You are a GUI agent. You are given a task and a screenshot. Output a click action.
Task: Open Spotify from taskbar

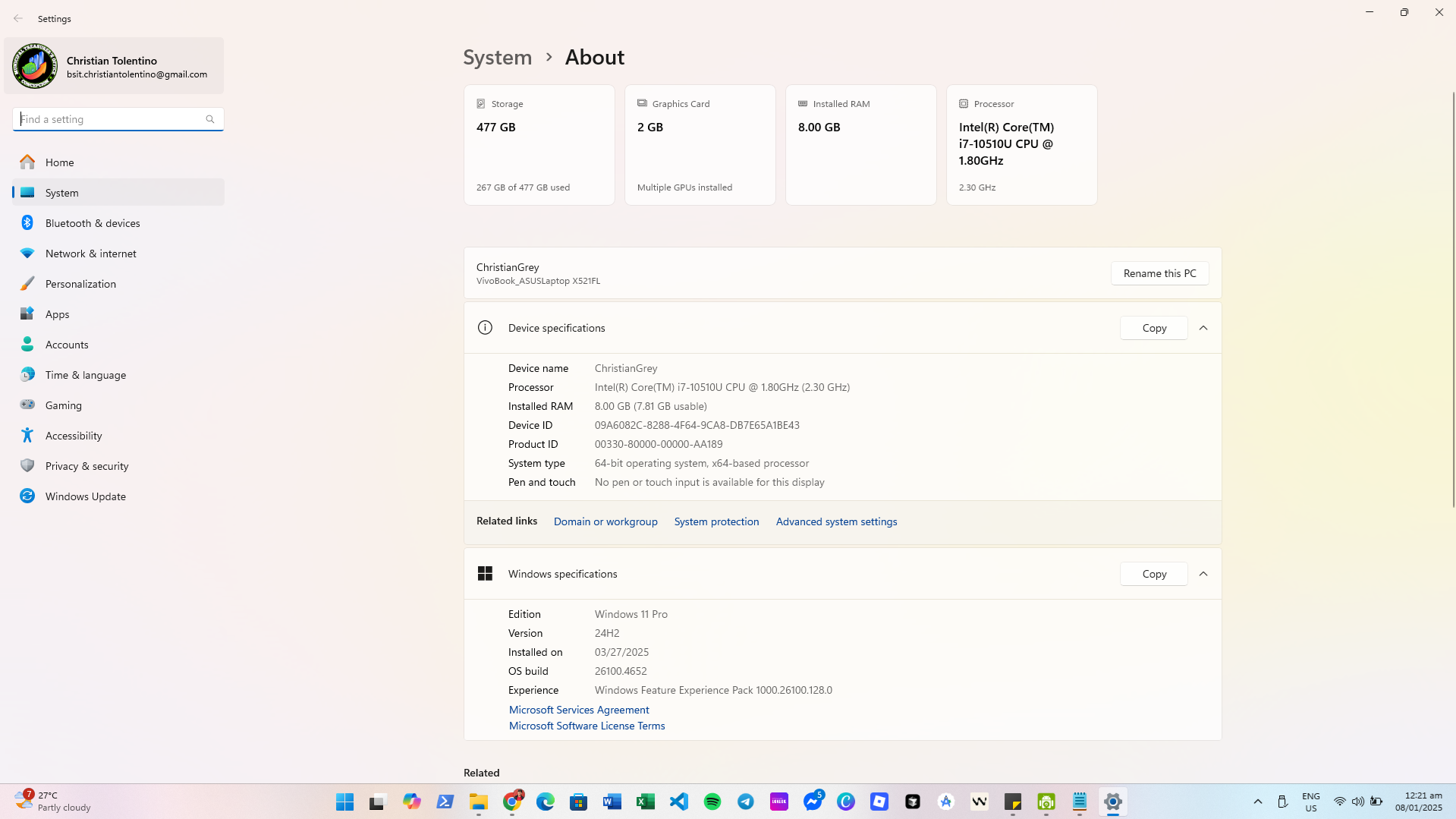712,802
